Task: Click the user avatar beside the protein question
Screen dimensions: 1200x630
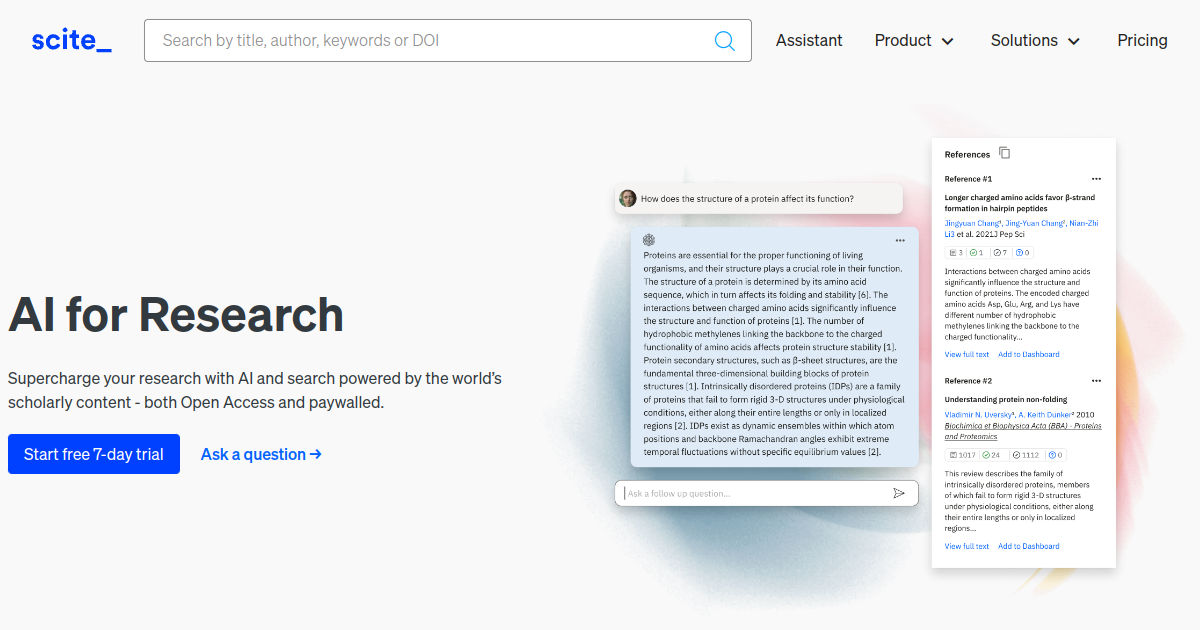Action: 628,198
